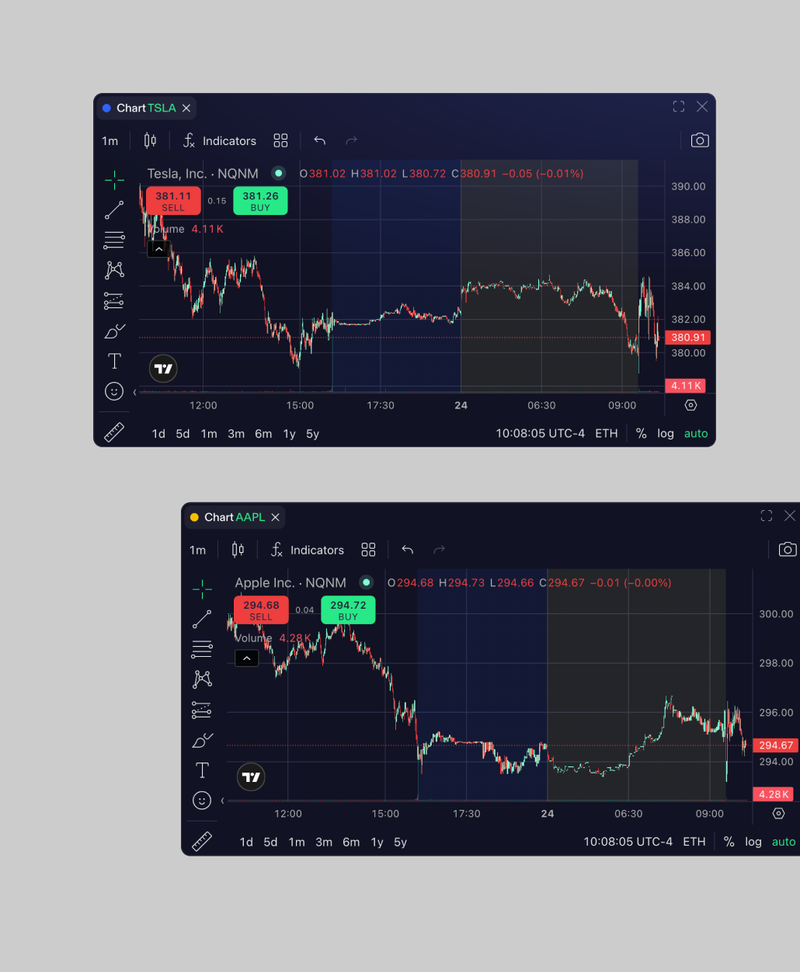Open timezone menu in AAPL chart

click(x=628, y=842)
